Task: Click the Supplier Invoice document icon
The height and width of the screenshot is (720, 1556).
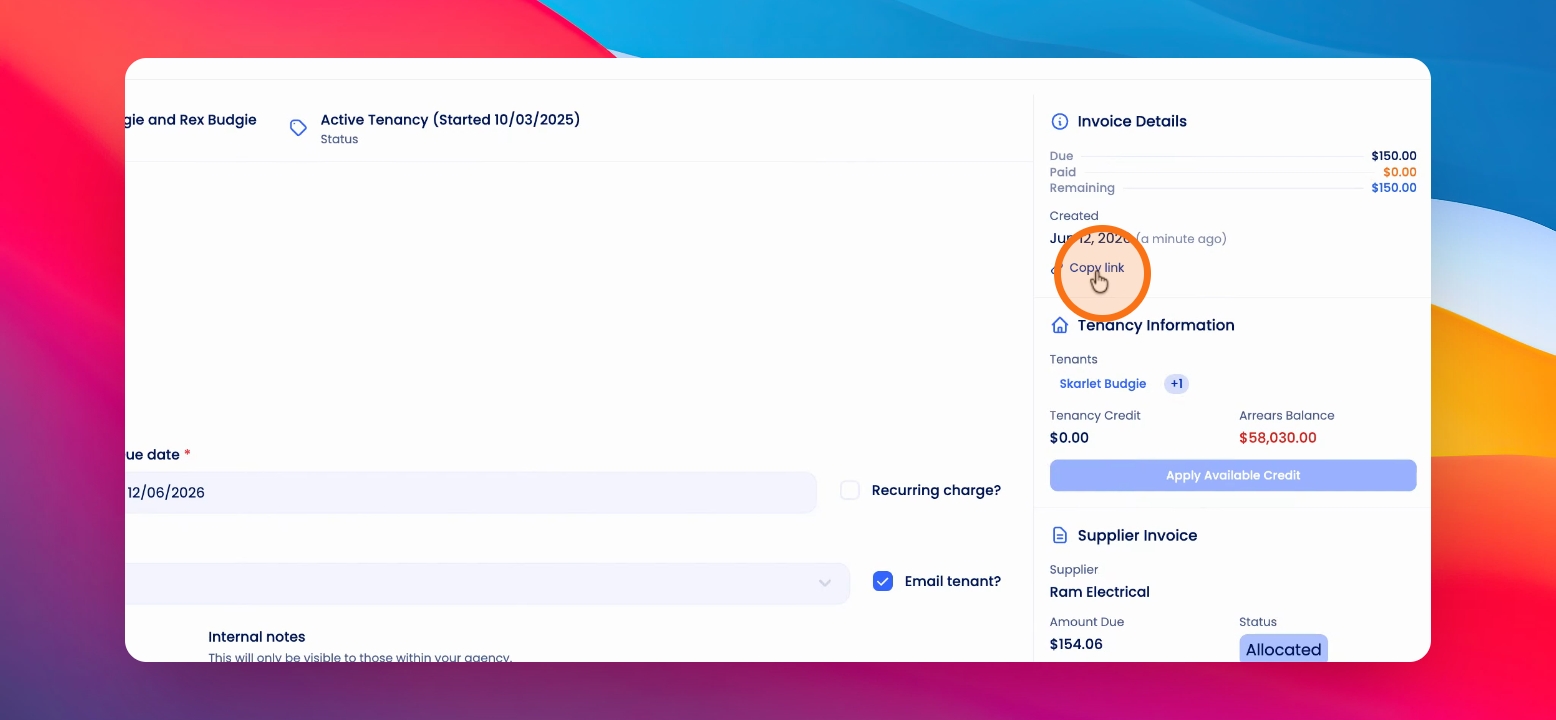Action: click(1060, 535)
